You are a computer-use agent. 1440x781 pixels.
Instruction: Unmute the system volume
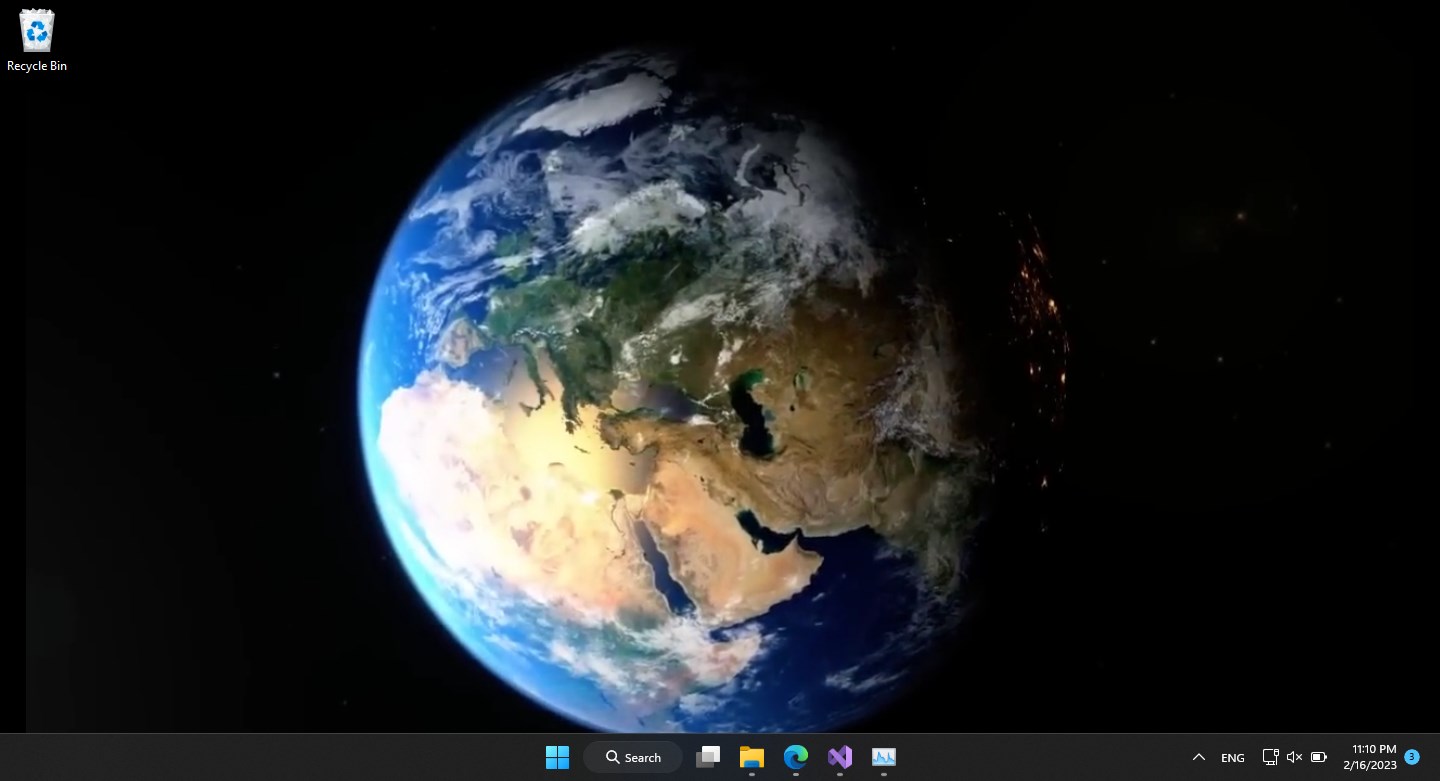click(1294, 757)
